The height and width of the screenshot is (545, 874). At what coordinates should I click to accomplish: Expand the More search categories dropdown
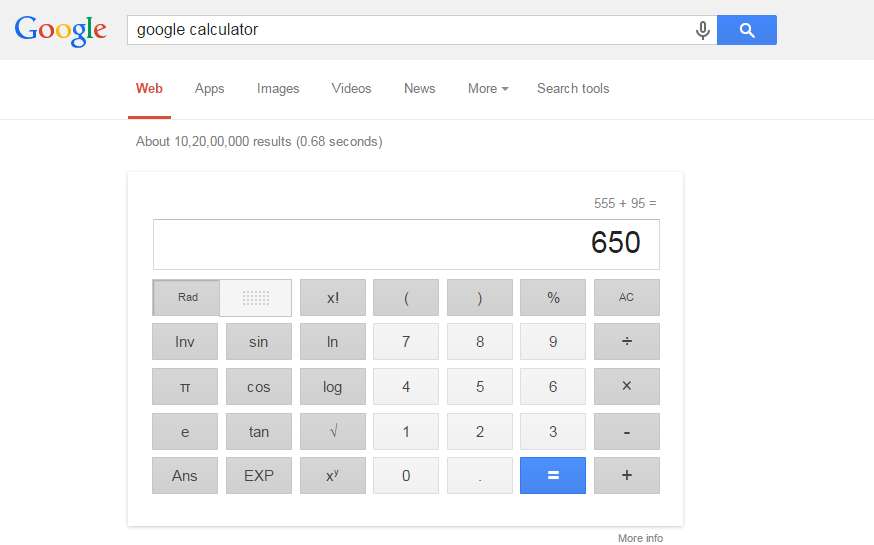(488, 88)
